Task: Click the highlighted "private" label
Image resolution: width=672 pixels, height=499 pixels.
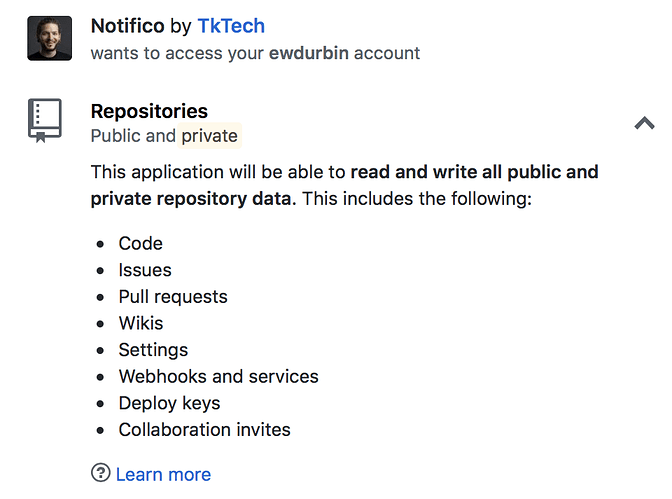Action: [210, 136]
